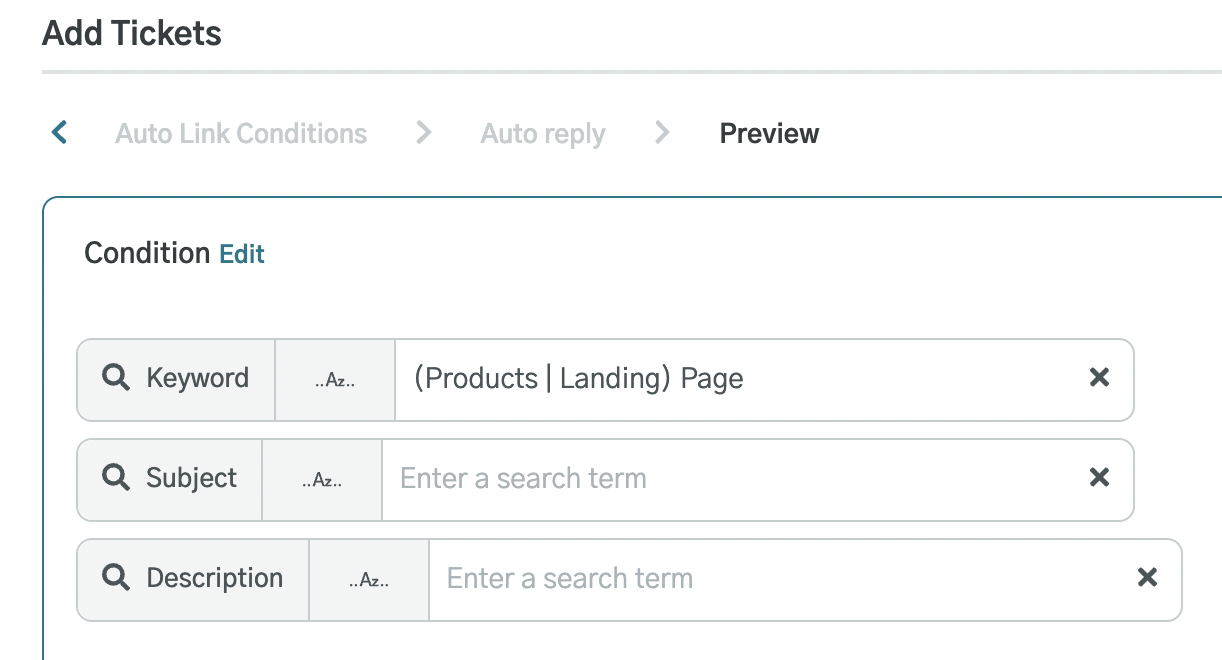Select the Preview step label
This screenshot has height=660, width=1222.
point(769,133)
